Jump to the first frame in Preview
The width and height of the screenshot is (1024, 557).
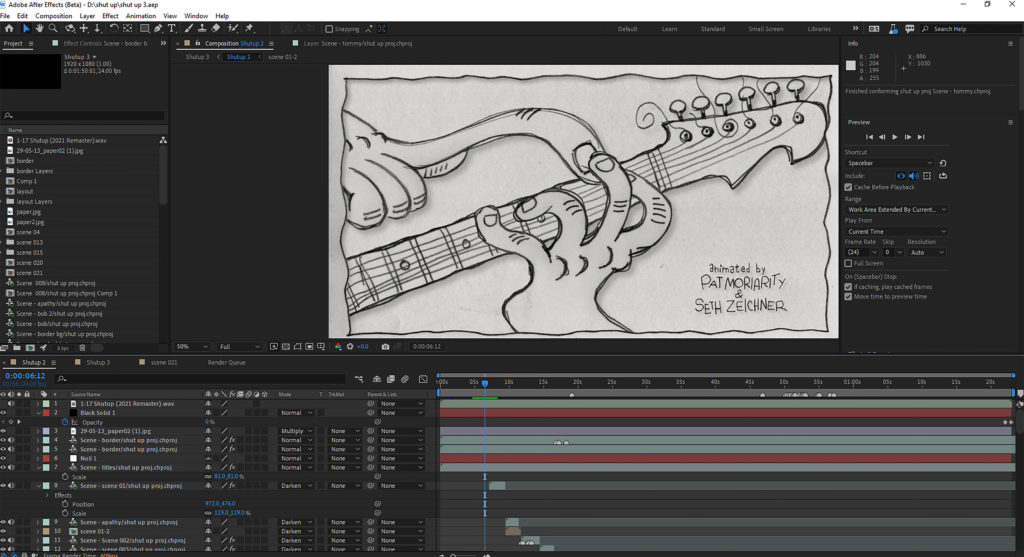click(x=869, y=137)
